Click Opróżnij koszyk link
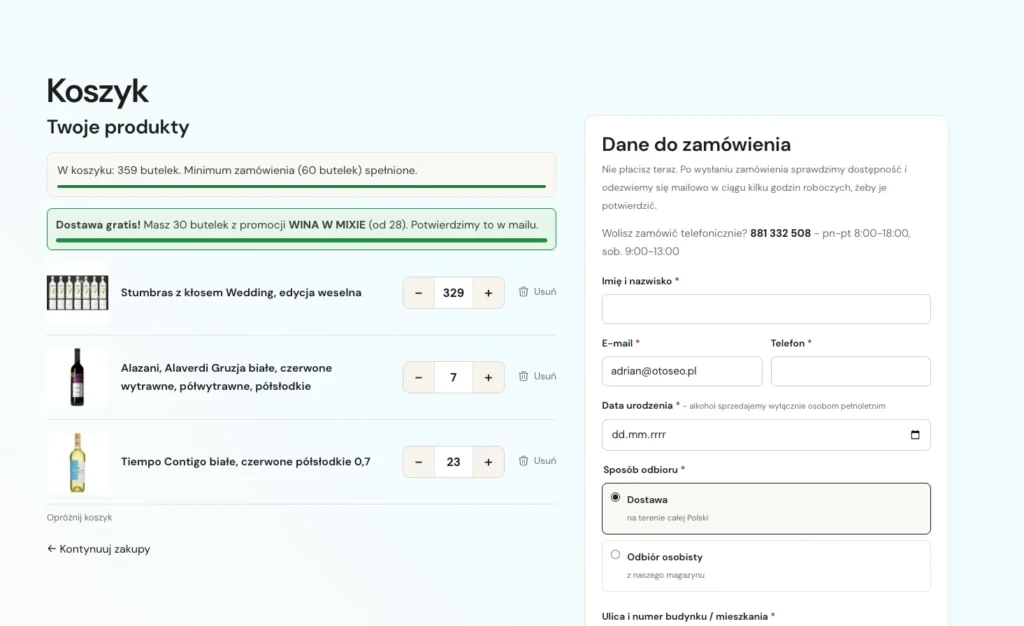 click(x=79, y=518)
